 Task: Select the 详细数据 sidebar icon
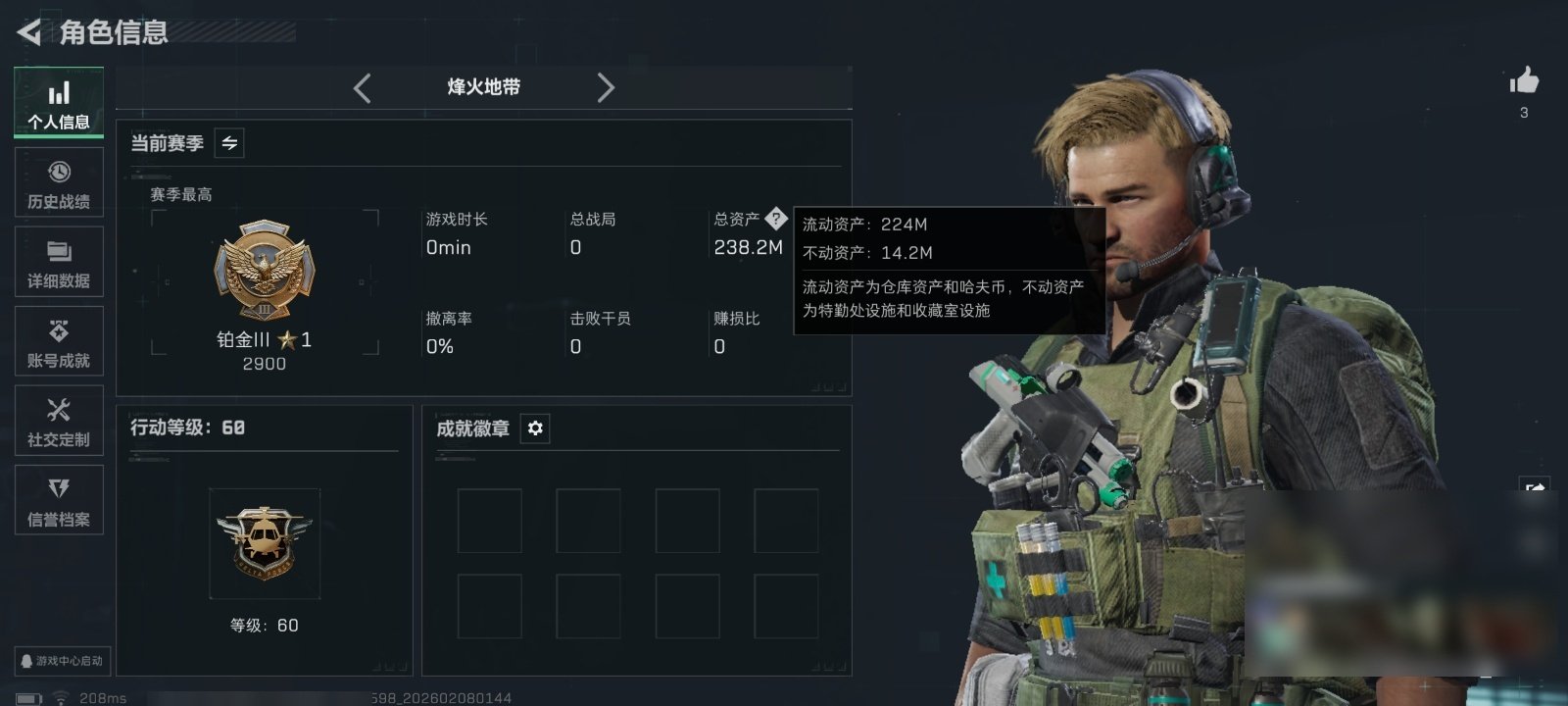pos(59,262)
